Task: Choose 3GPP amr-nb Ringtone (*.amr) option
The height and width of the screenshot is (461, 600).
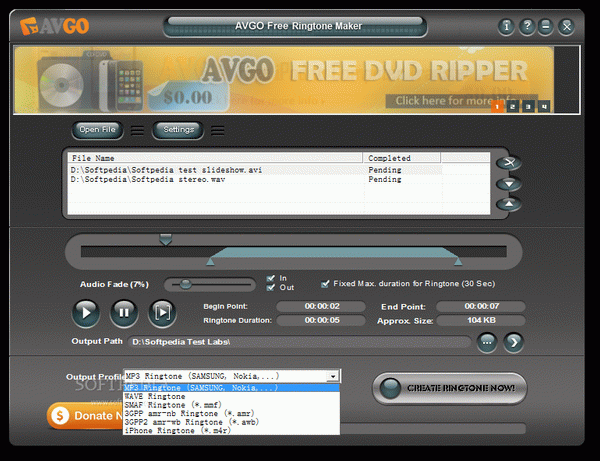Action: (232, 414)
